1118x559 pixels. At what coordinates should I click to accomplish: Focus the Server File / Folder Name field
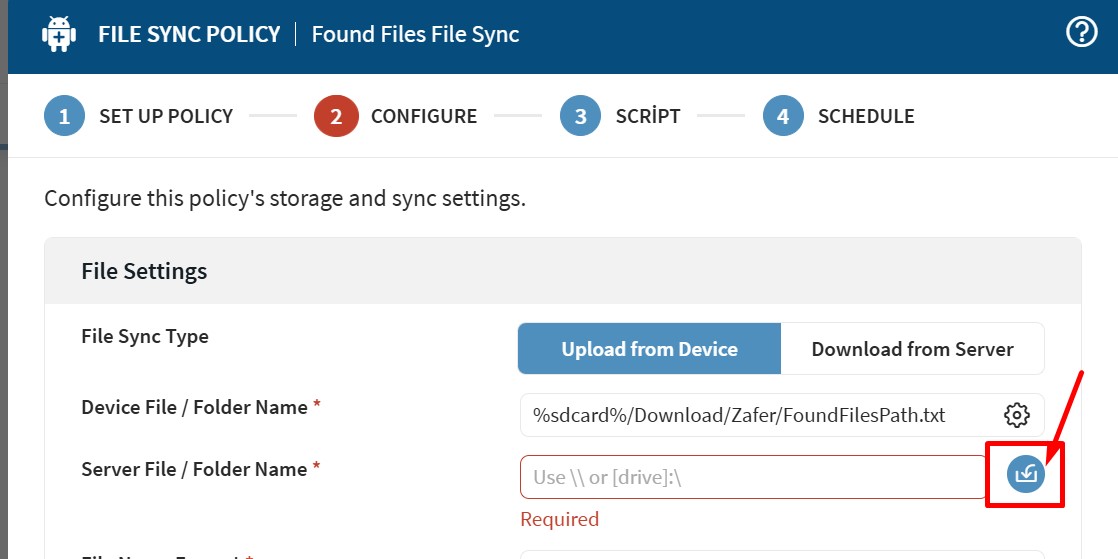click(753, 477)
